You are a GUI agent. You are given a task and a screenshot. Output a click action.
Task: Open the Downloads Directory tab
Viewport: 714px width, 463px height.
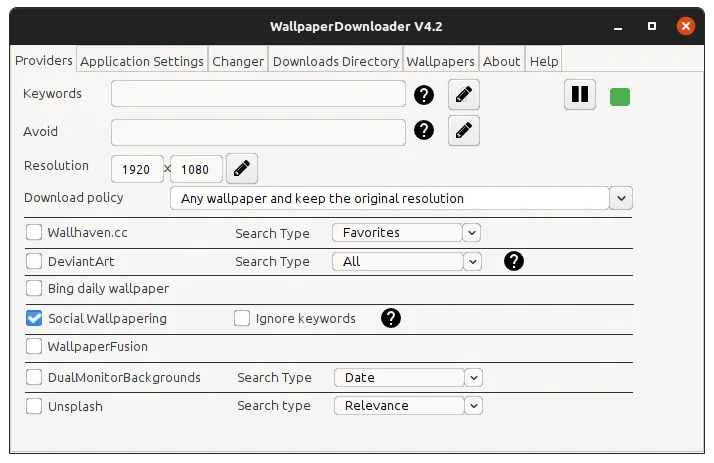click(x=336, y=61)
